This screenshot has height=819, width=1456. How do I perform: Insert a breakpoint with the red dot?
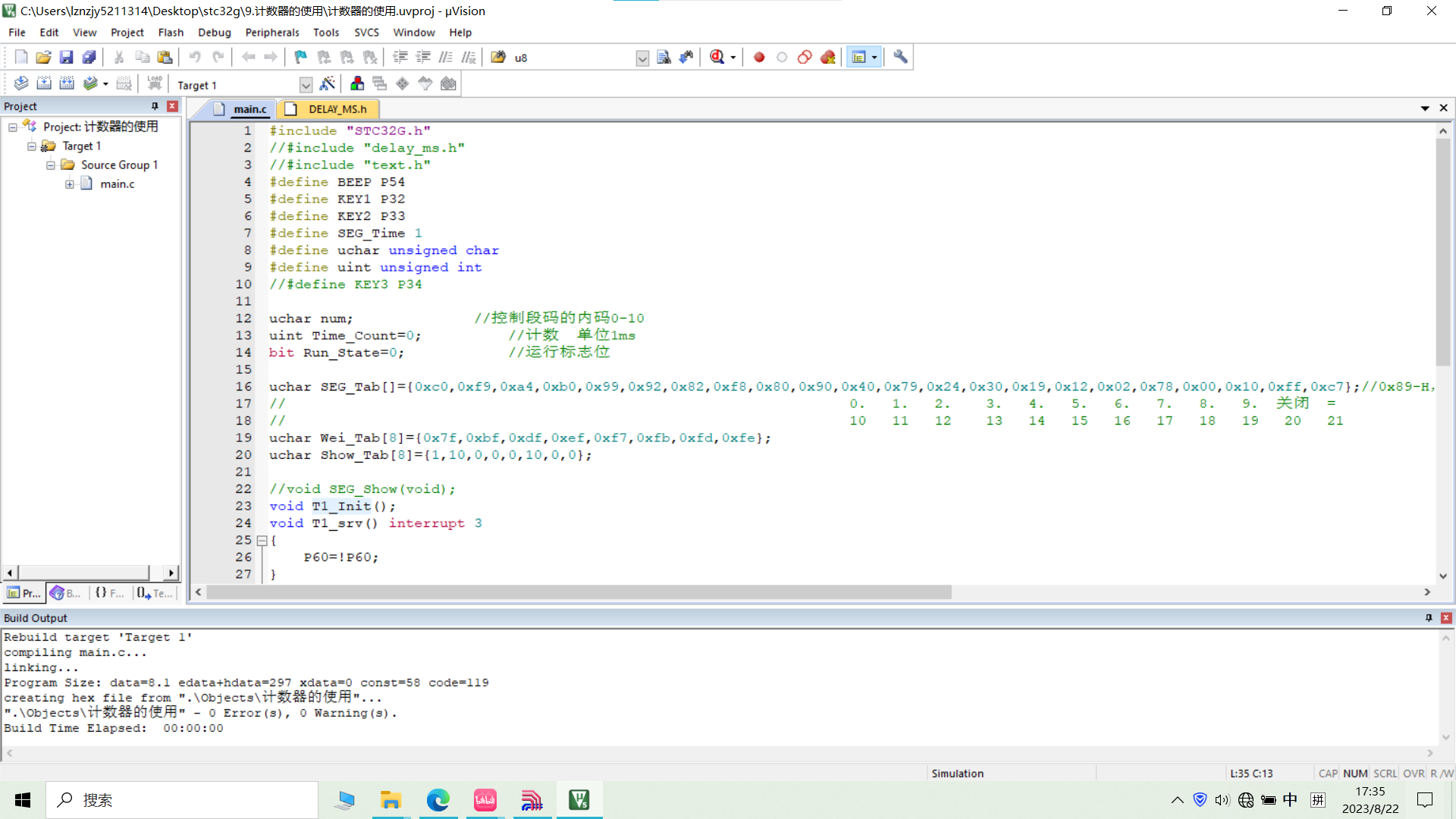point(759,57)
